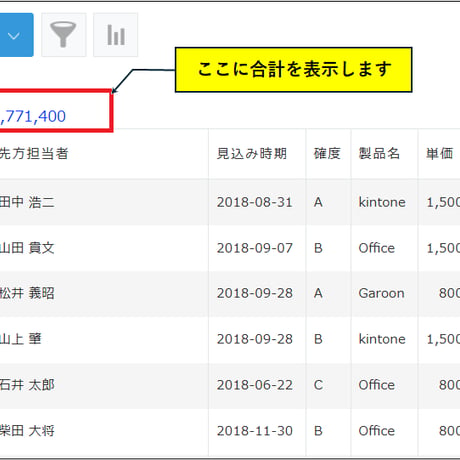Select the 山田 貴文 row name
The image size is (460, 460).
pos(27,248)
